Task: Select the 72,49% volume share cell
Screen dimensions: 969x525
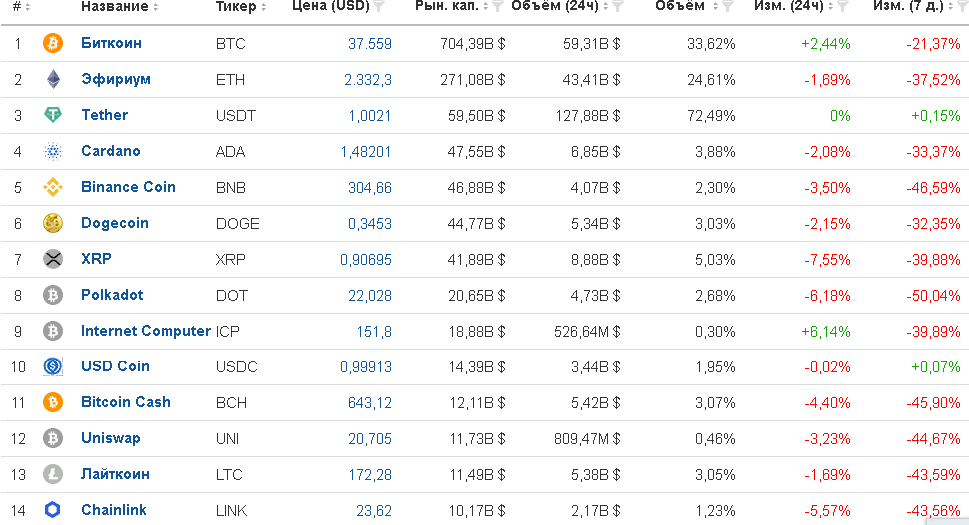Action: [711, 116]
